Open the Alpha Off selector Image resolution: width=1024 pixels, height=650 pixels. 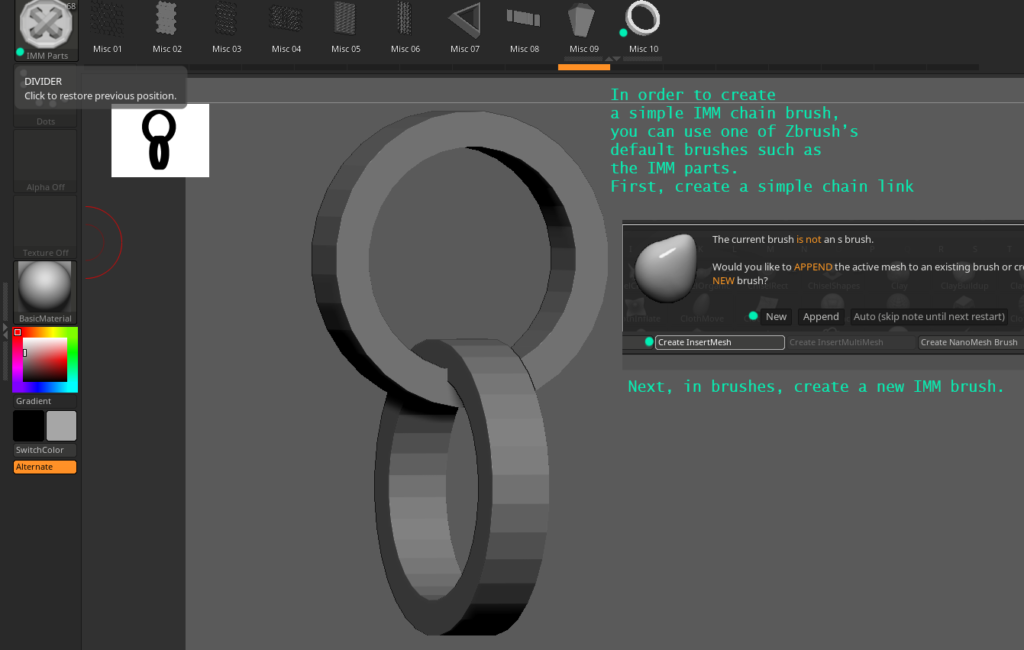point(45,160)
